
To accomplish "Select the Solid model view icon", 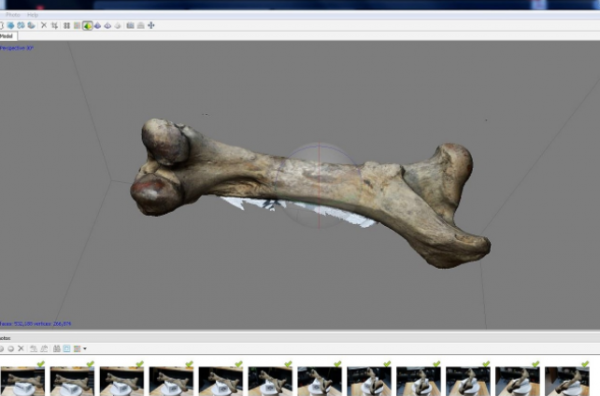I will pos(108,26).
